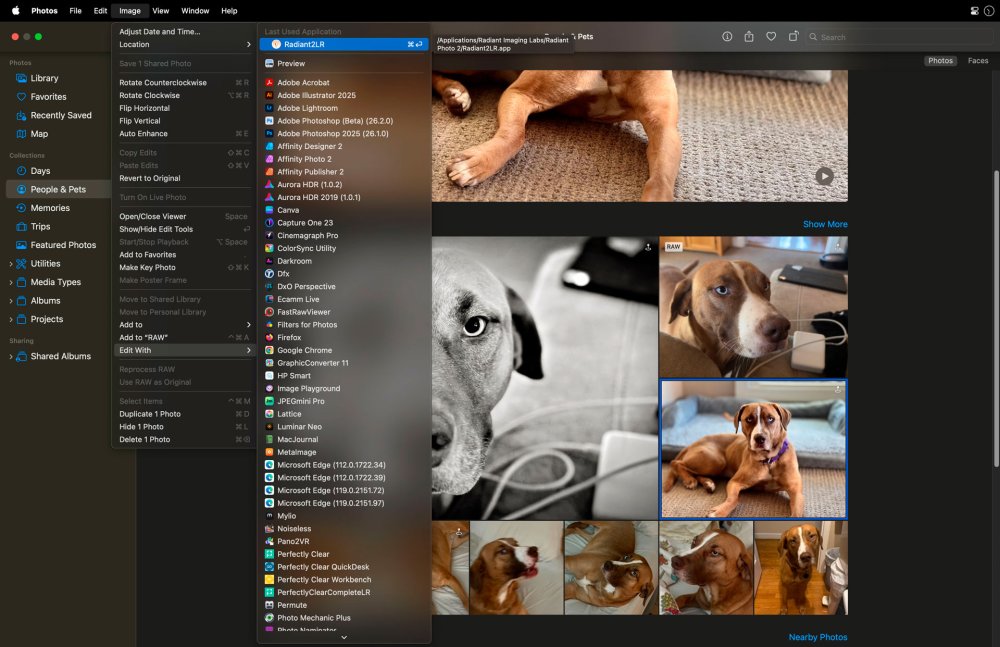Click the Info button in toolbar

pyautogui.click(x=727, y=37)
